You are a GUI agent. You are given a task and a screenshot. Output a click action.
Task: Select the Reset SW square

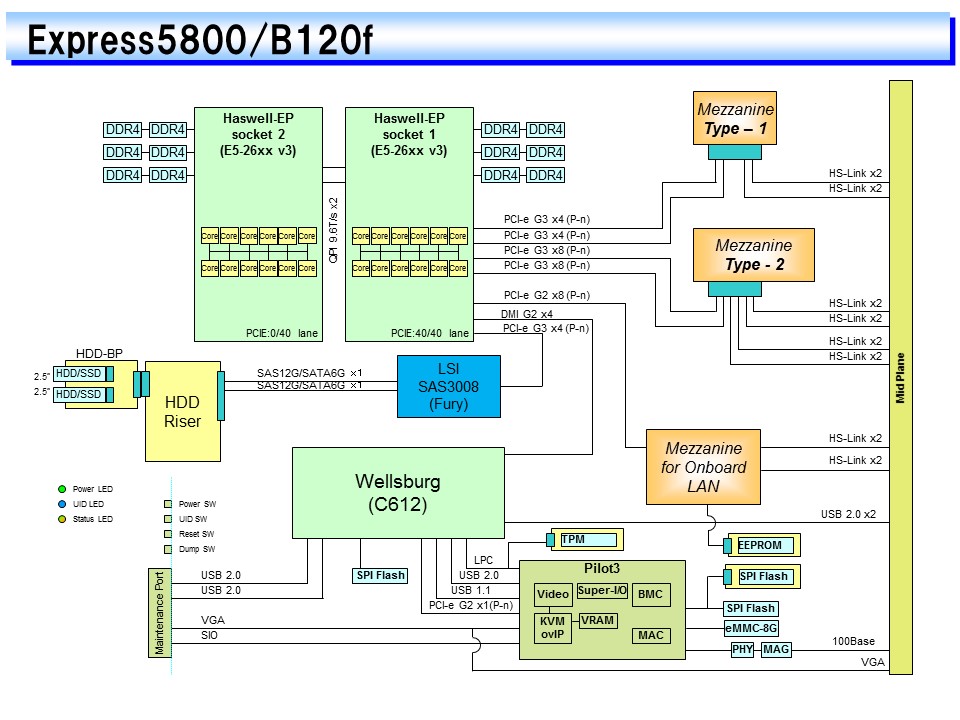pos(169,534)
